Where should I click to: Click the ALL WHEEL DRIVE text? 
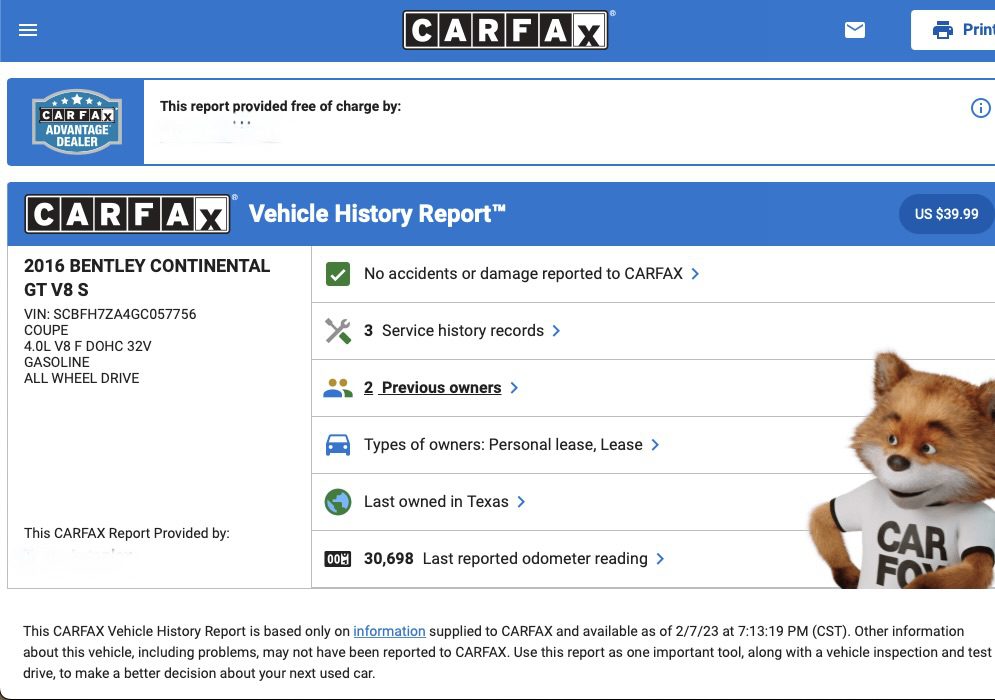[81, 378]
